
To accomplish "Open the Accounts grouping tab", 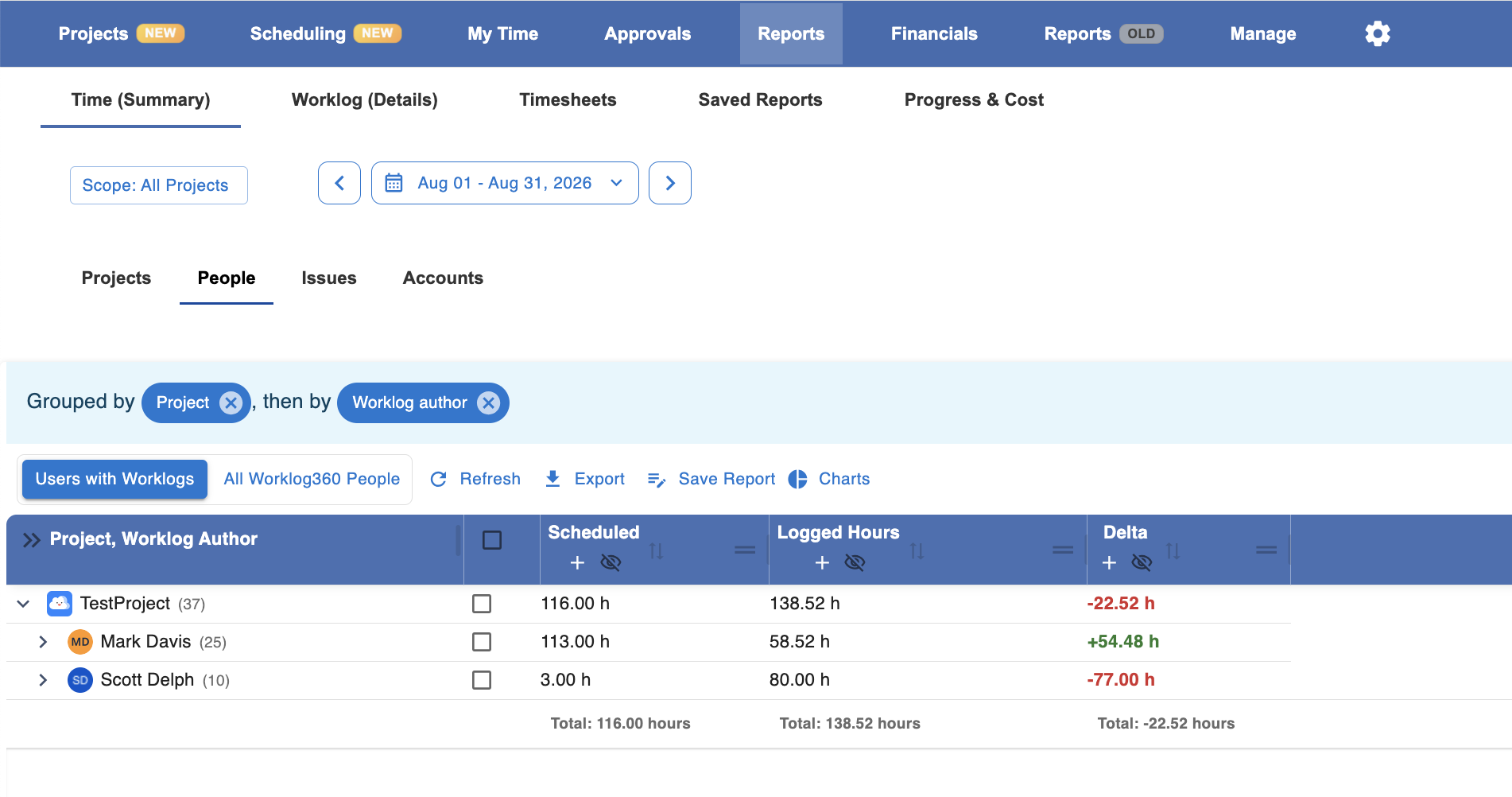I will 443,278.
